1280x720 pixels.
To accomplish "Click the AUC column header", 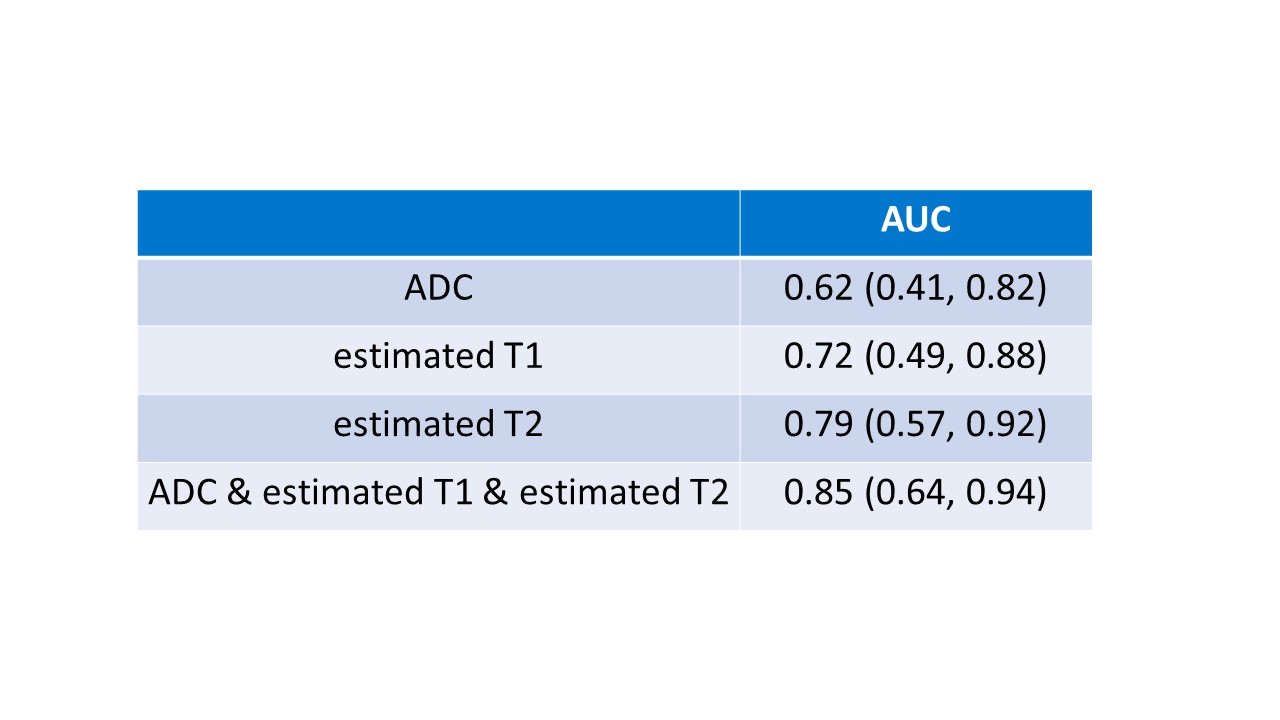I will coord(915,220).
